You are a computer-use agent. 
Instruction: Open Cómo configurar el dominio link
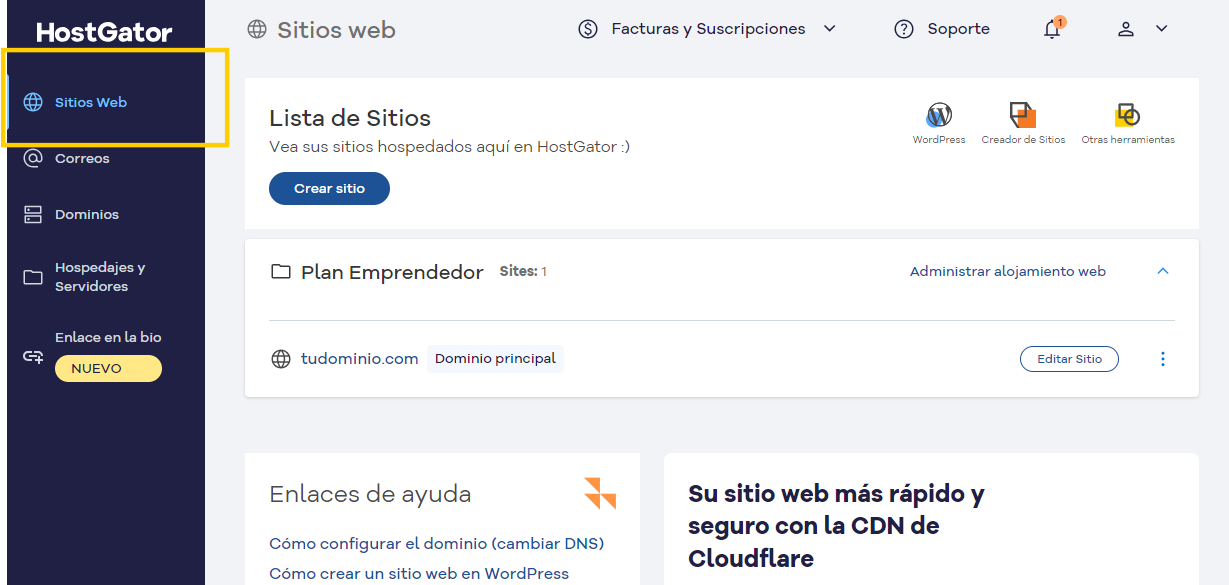pos(436,544)
